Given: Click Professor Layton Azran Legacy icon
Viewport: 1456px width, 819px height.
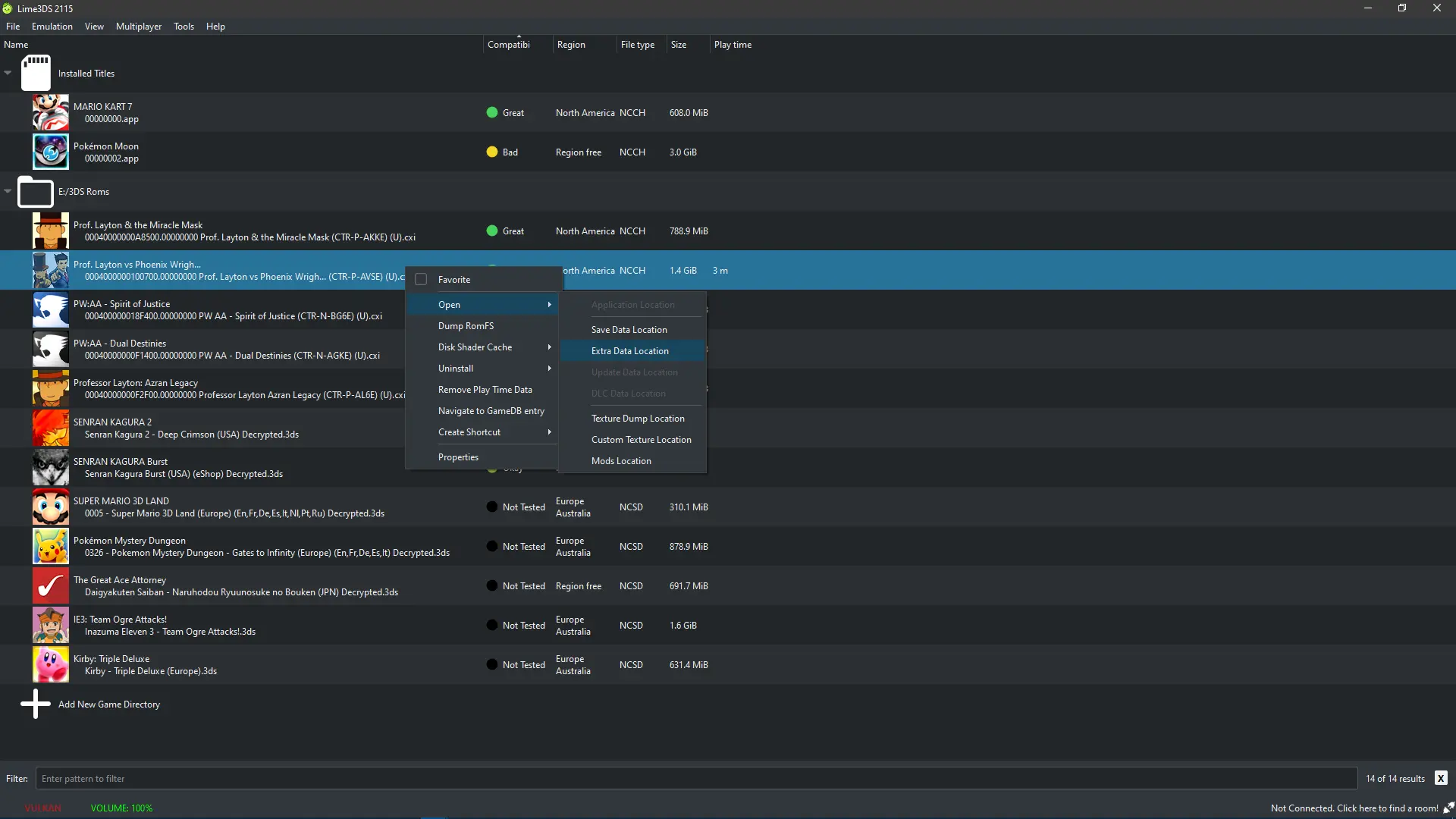Looking at the screenshot, I should 51,388.
